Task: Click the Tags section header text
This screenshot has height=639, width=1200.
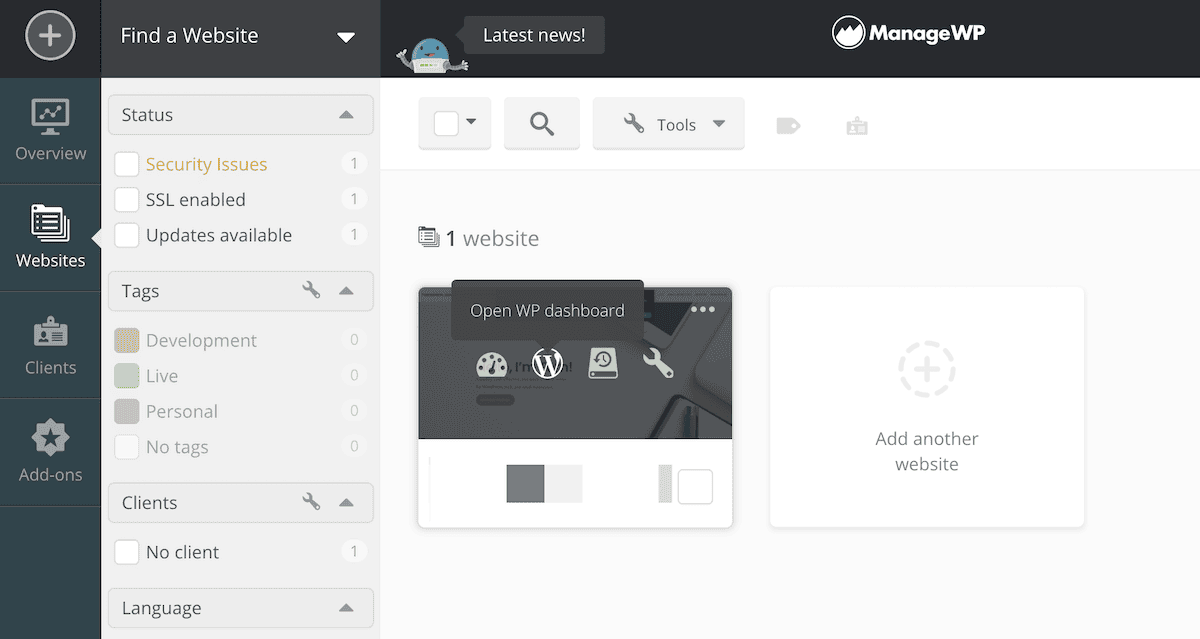Action: pyautogui.click(x=140, y=291)
